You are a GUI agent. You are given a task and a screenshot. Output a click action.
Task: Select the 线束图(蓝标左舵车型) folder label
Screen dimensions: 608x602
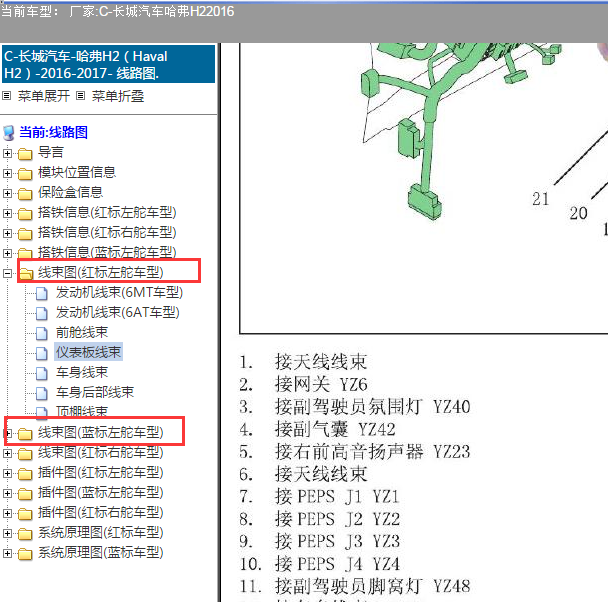100,432
